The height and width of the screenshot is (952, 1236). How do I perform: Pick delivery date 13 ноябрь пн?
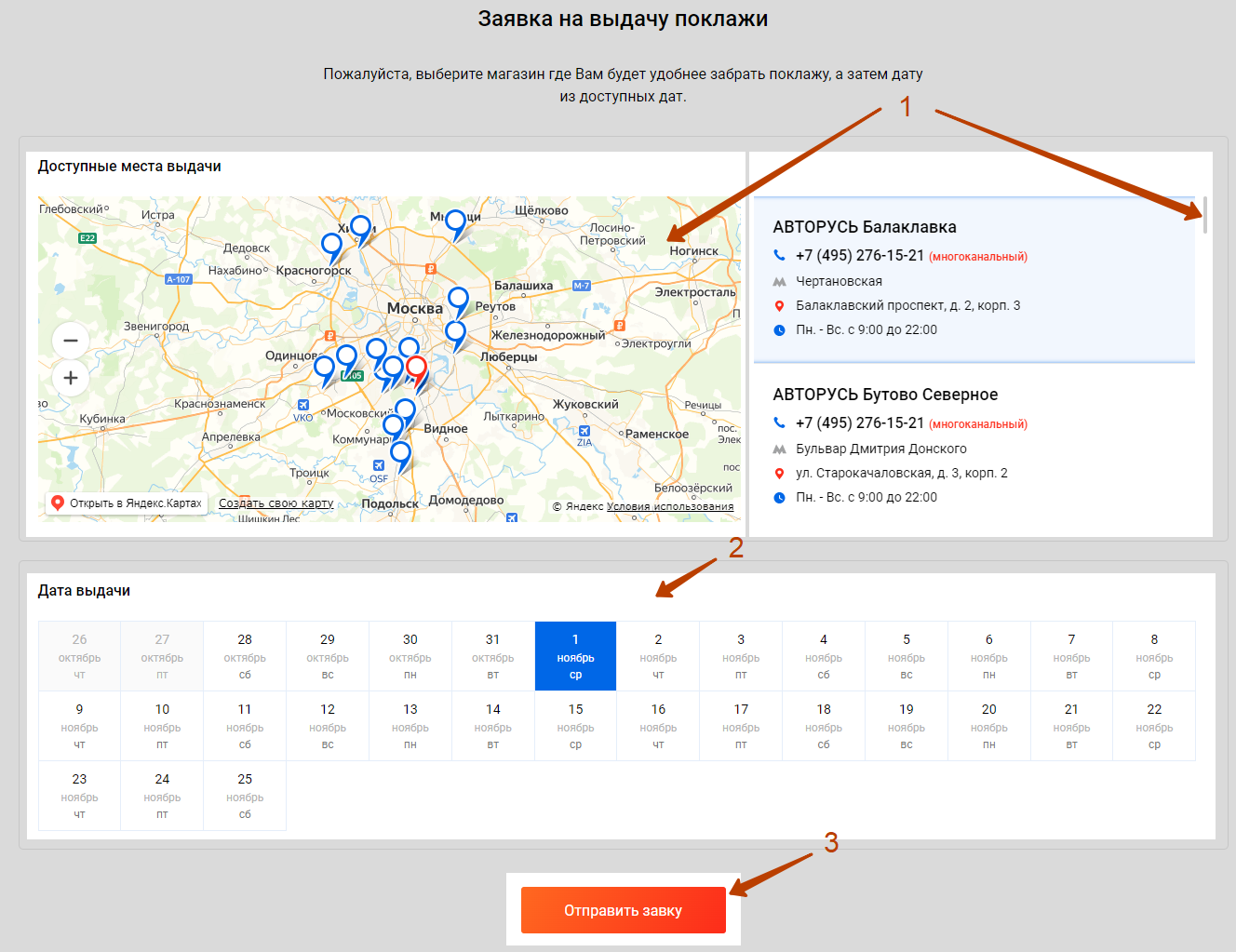[410, 726]
